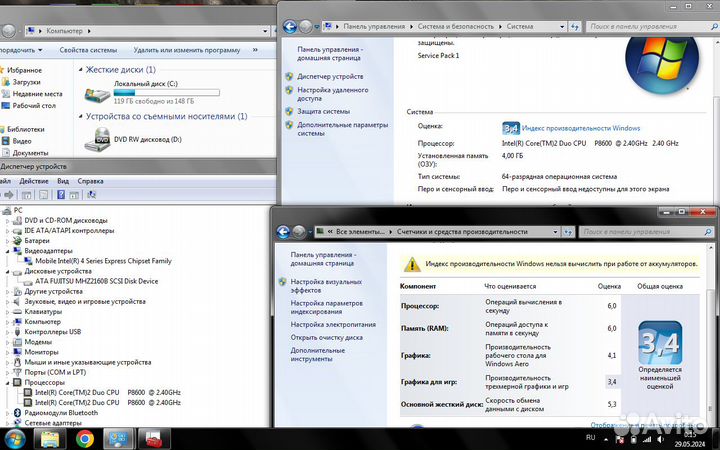Go back in the Performance Information window
720x450 pixels.
pos(283,232)
